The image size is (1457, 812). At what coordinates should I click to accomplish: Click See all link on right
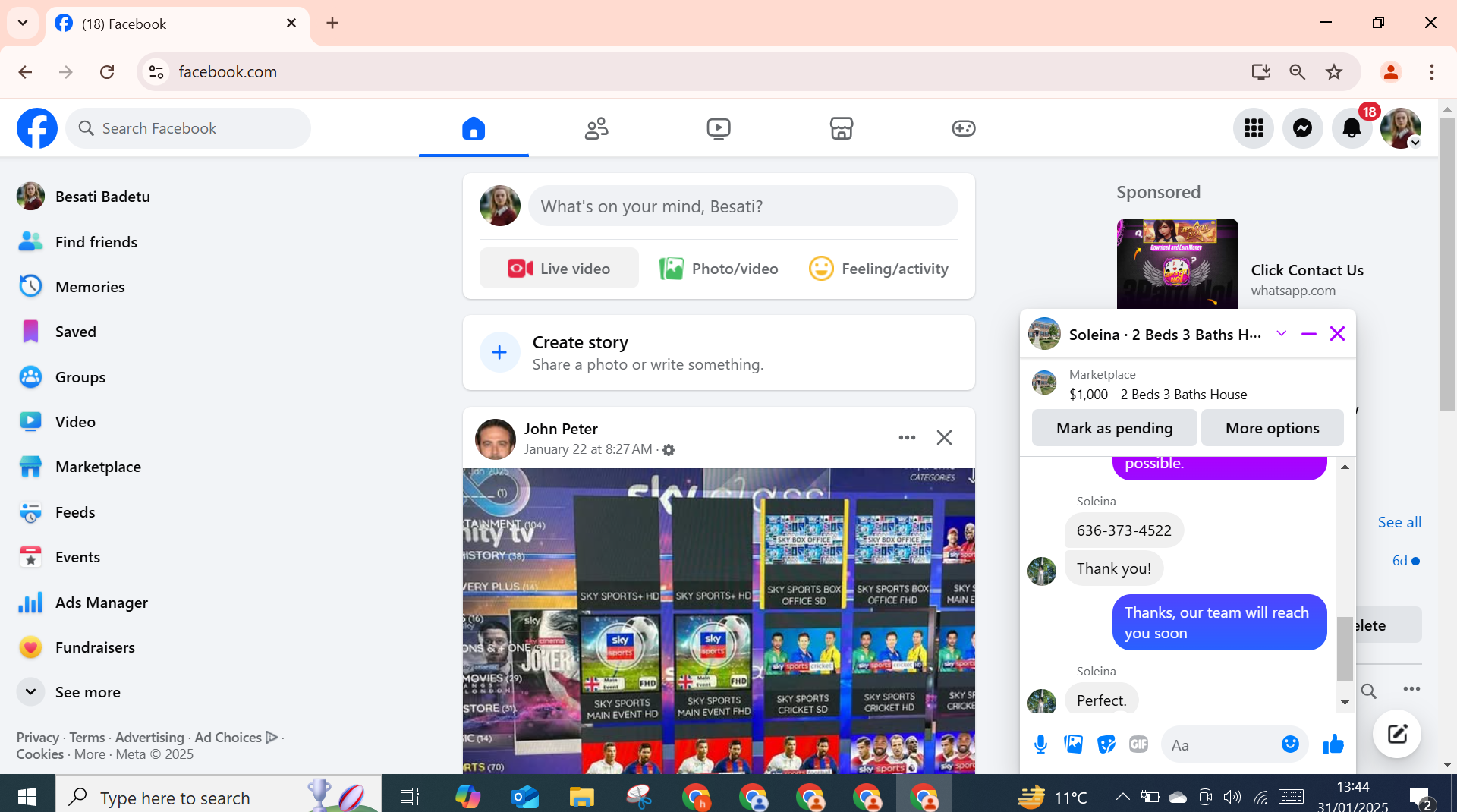click(1399, 522)
